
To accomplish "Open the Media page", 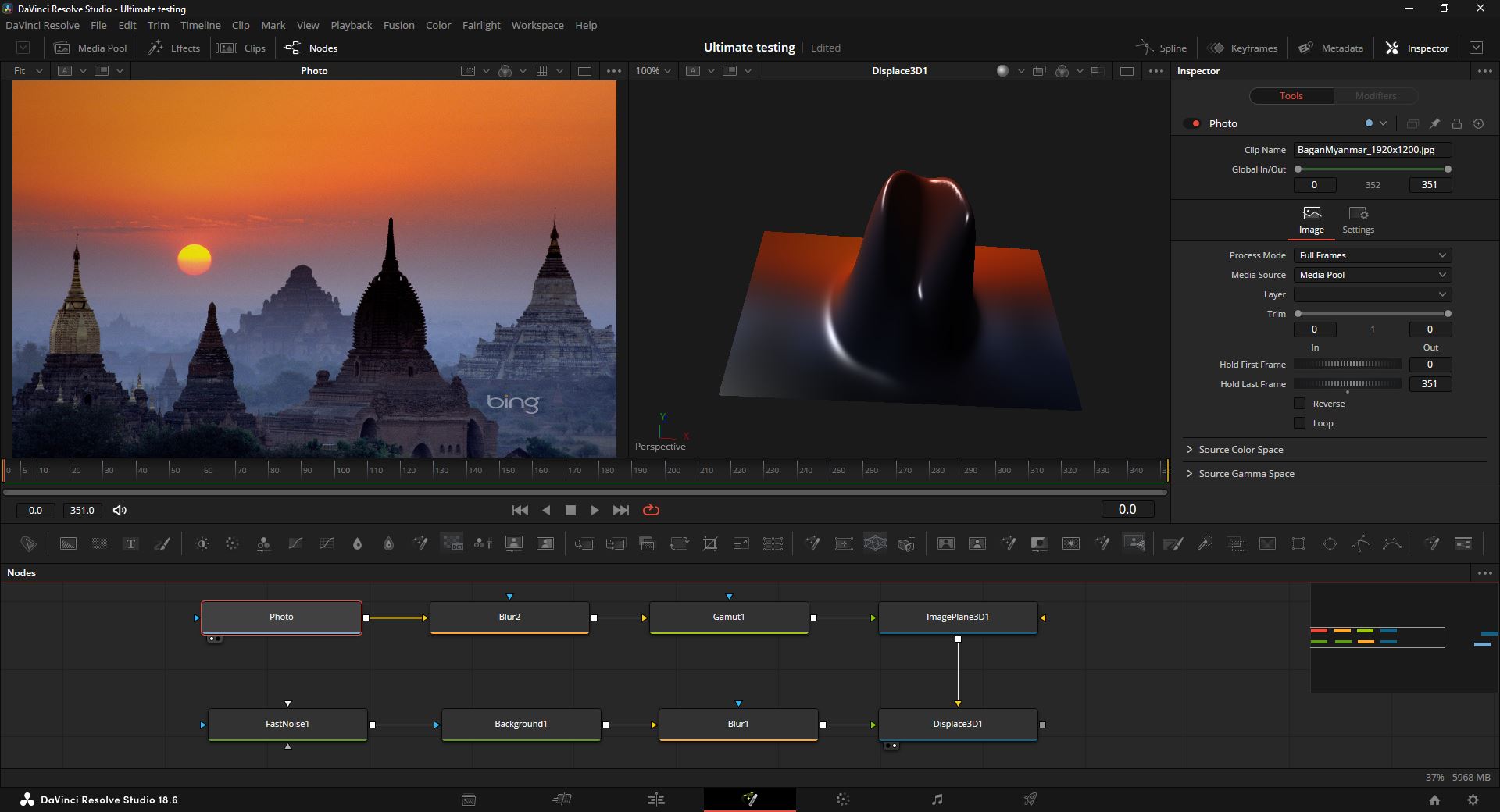I will (469, 800).
